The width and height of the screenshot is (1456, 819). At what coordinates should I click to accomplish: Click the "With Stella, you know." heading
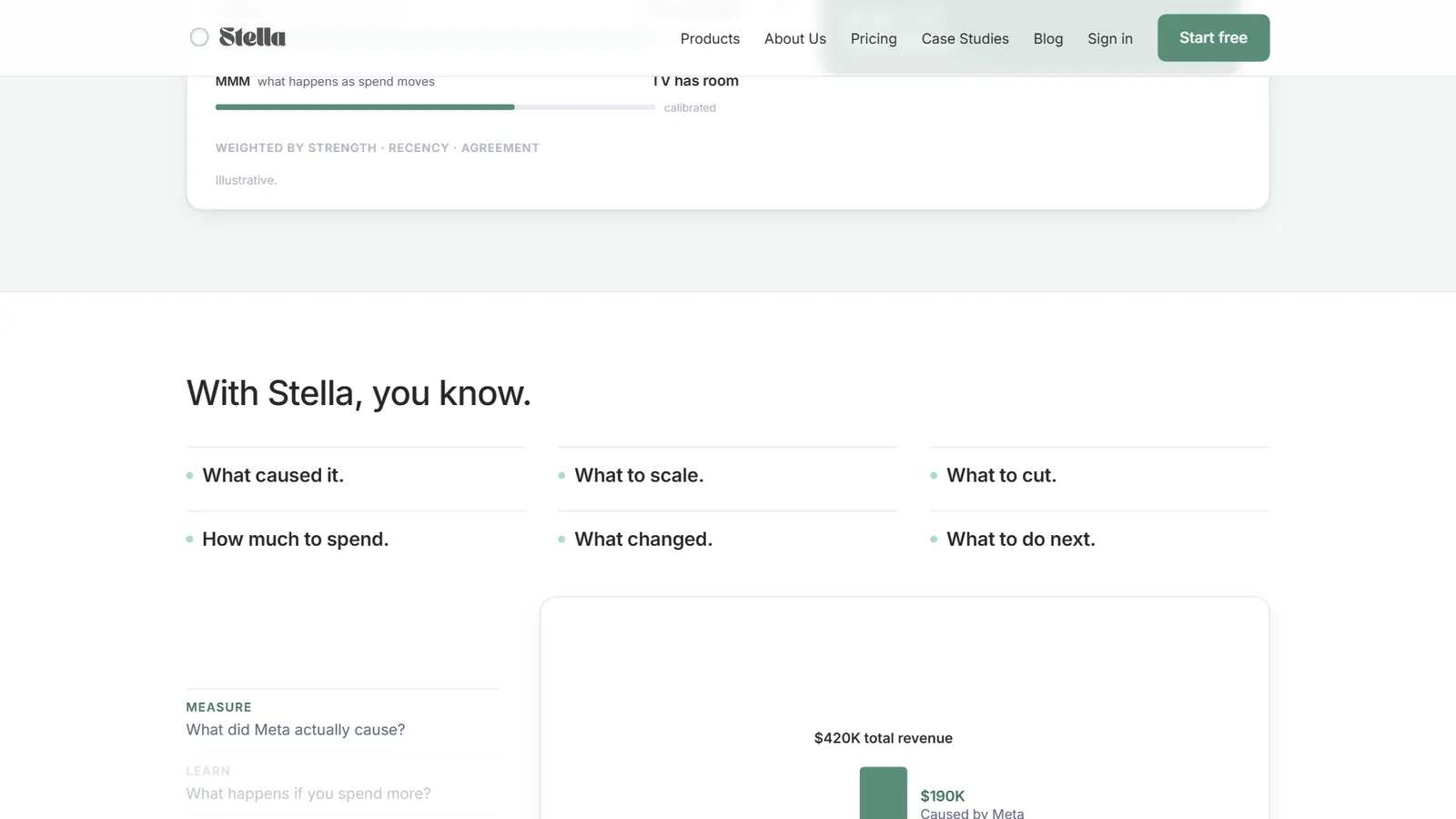tap(359, 393)
